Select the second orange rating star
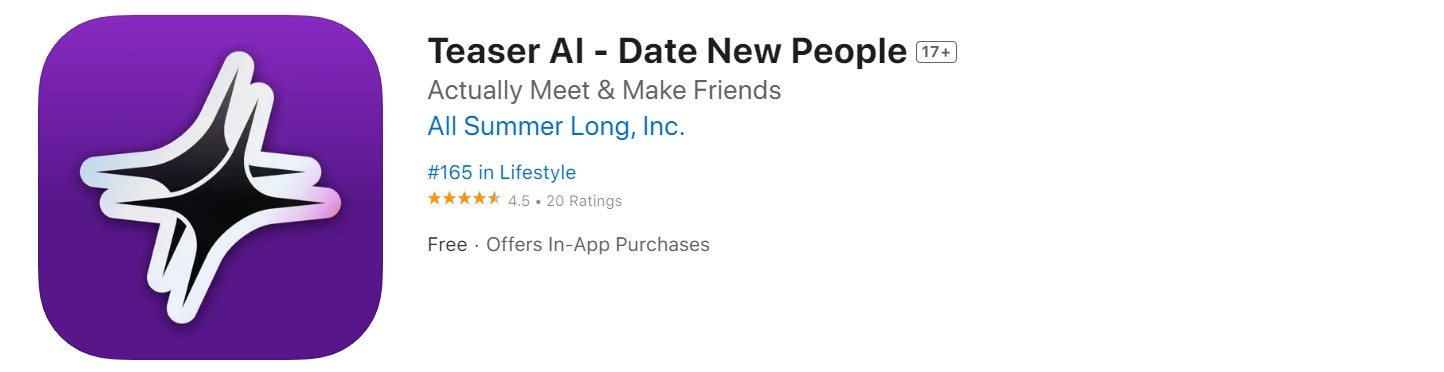Screen dimensions: 1444x372 pyautogui.click(x=449, y=199)
